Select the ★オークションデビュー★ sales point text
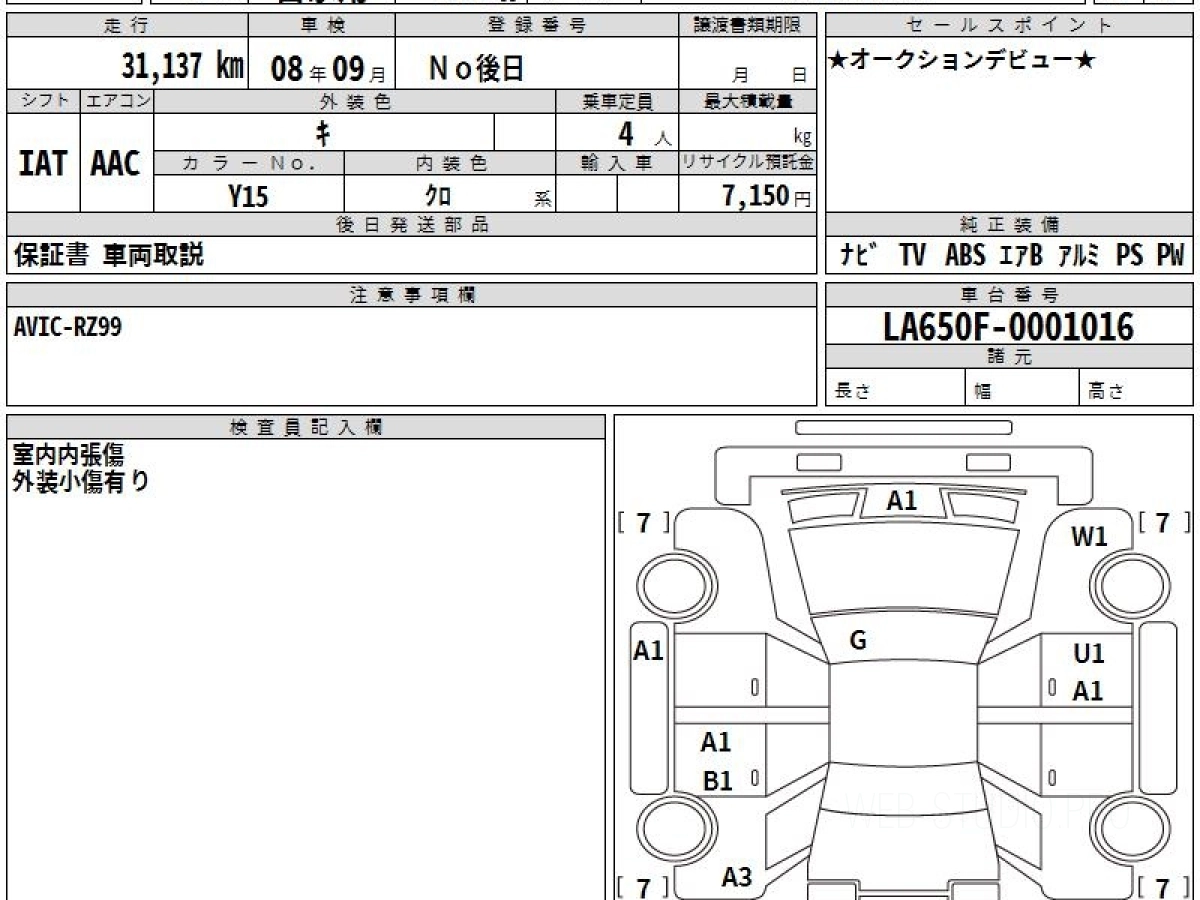 click(961, 61)
